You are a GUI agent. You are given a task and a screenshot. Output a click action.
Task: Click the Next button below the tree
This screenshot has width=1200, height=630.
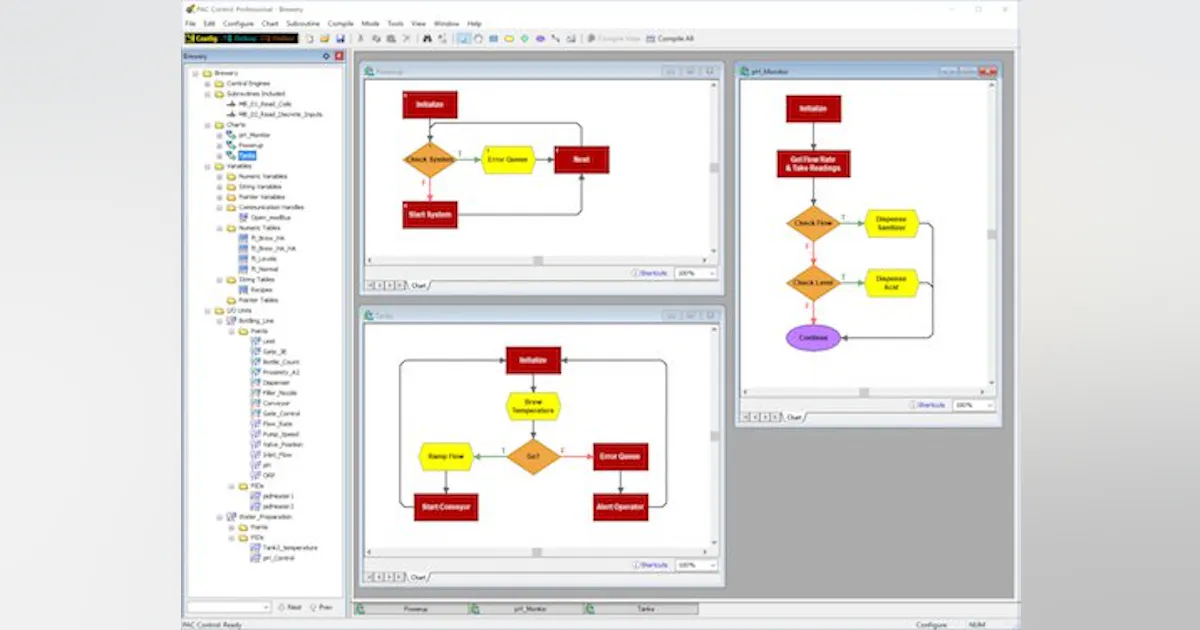(x=292, y=607)
